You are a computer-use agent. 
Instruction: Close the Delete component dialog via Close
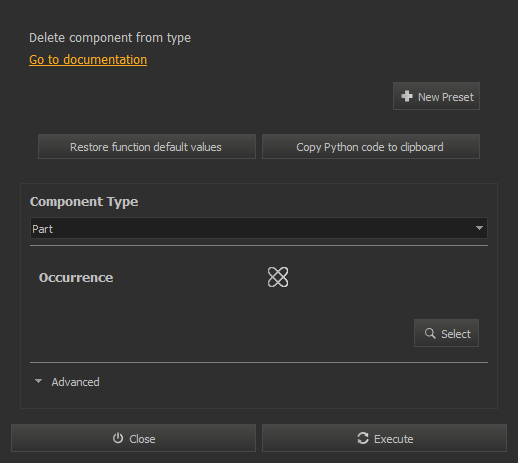133,438
